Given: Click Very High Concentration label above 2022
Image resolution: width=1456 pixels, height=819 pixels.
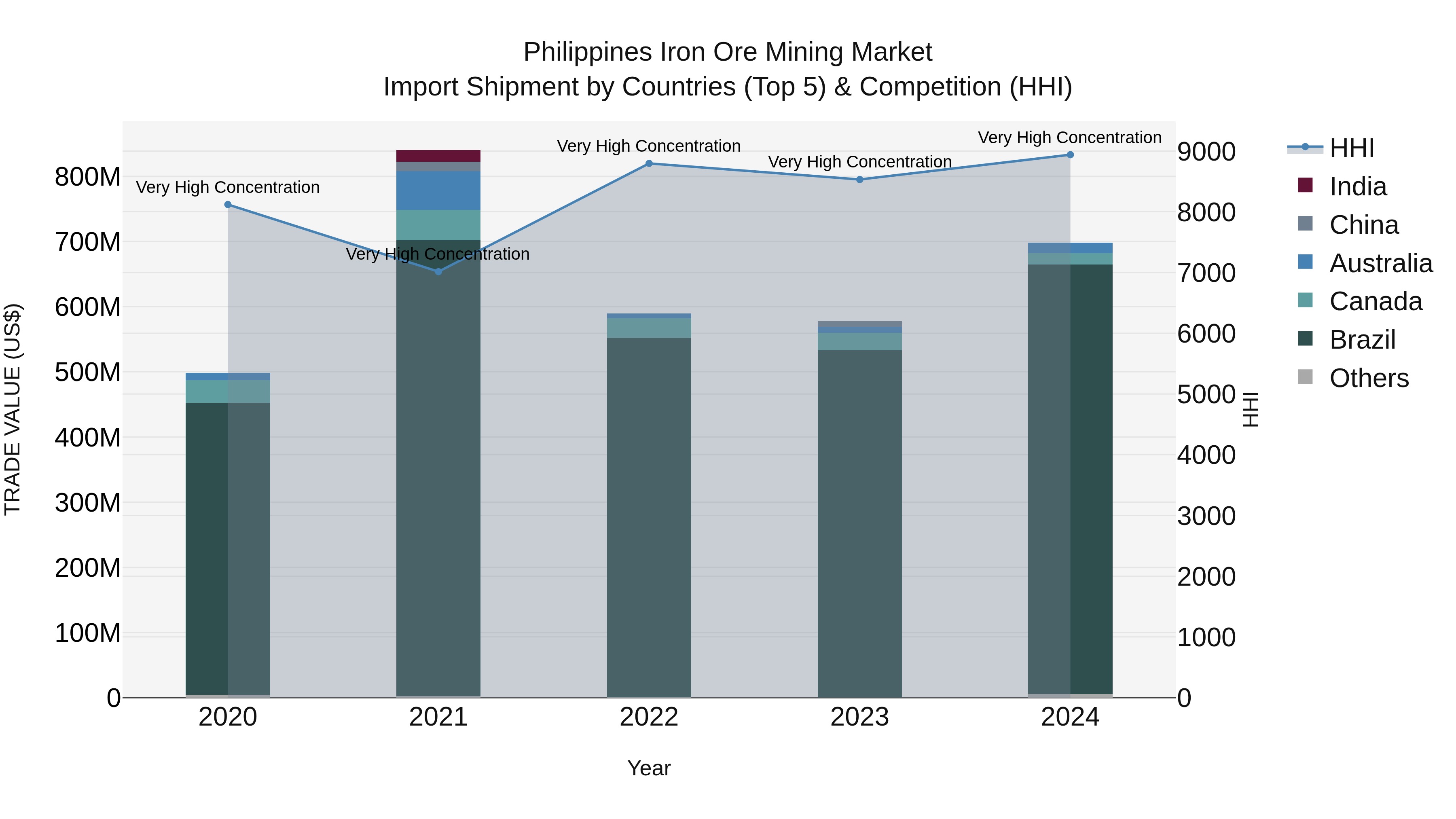Looking at the screenshot, I should point(649,146).
